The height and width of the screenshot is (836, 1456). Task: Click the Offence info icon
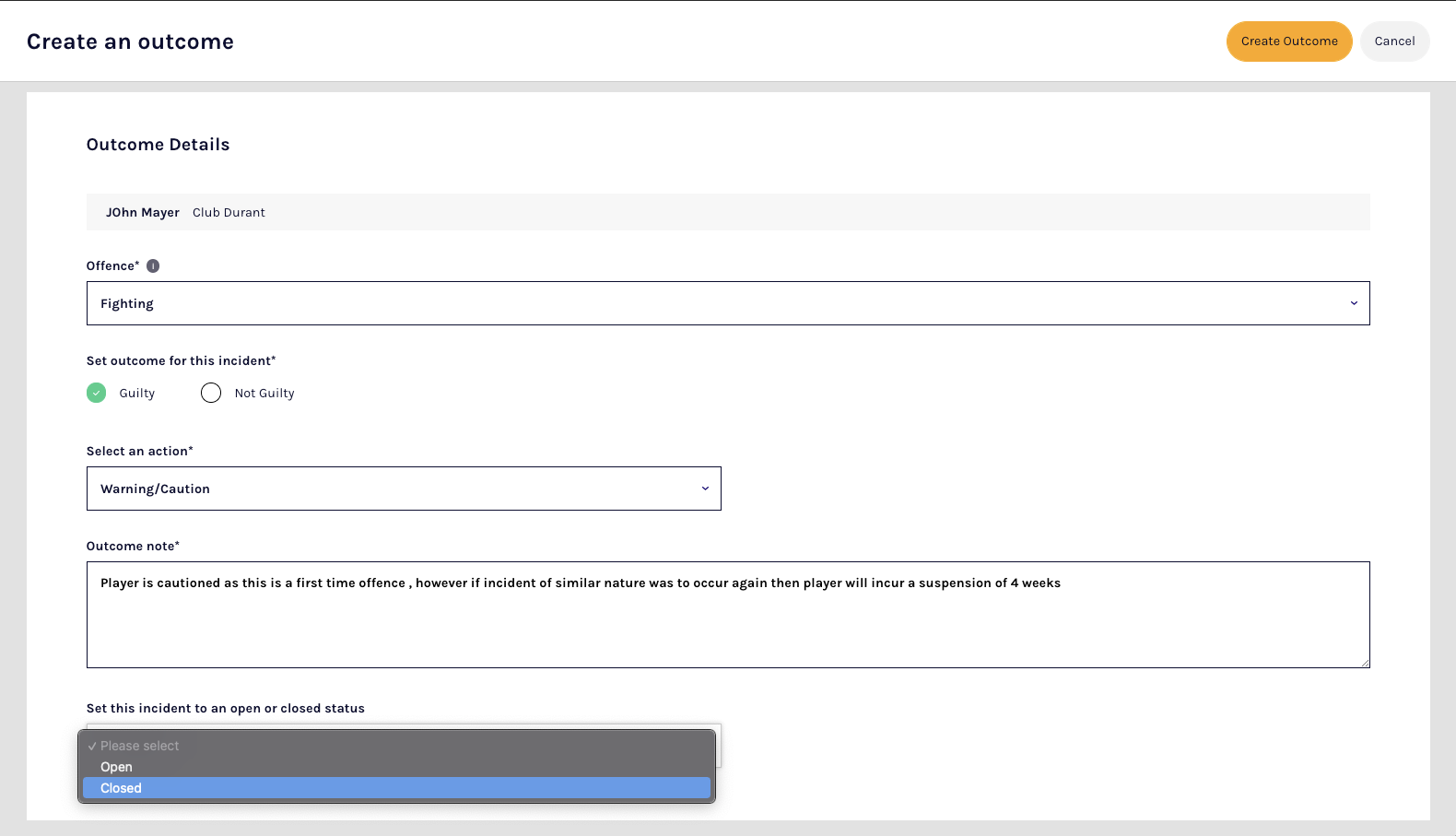coord(153,266)
